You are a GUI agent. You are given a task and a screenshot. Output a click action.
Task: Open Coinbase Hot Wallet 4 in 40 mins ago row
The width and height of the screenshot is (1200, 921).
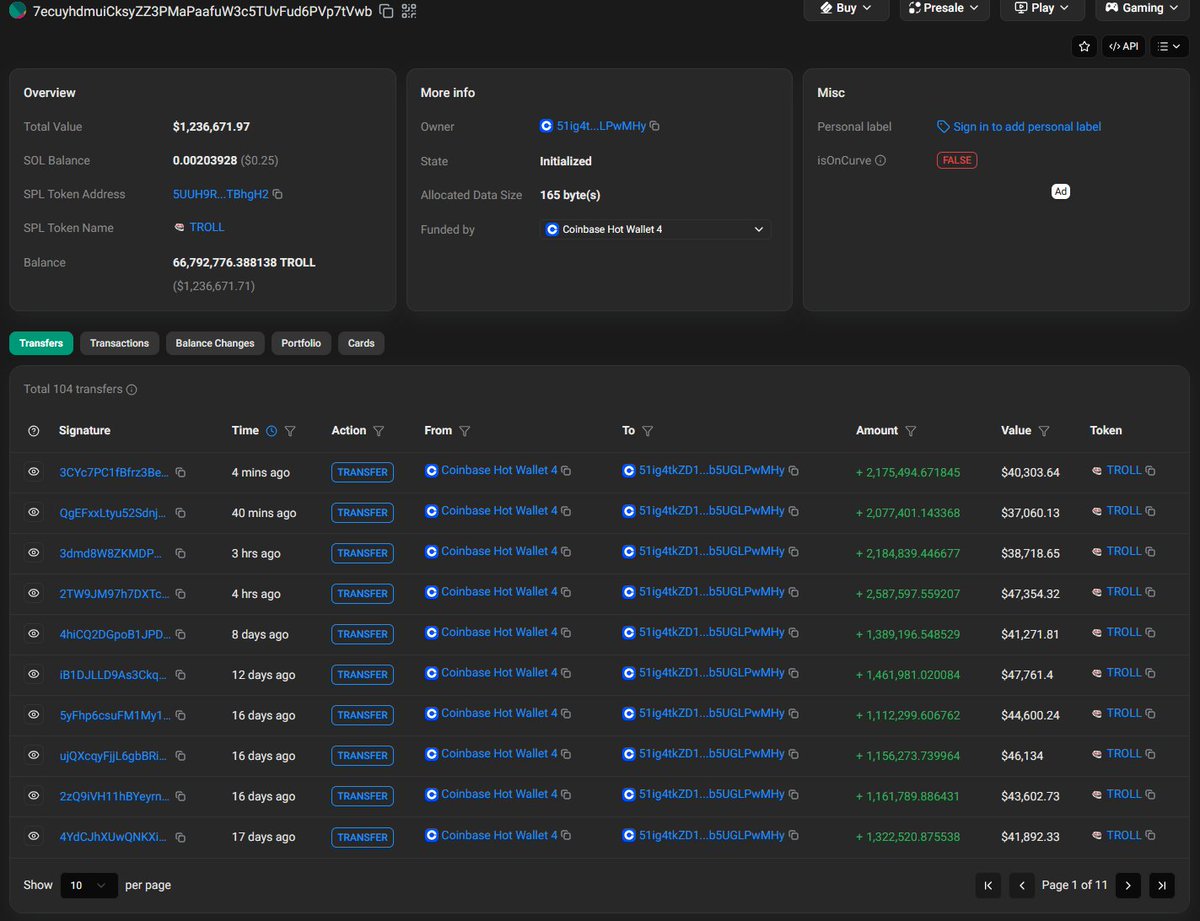(x=499, y=511)
